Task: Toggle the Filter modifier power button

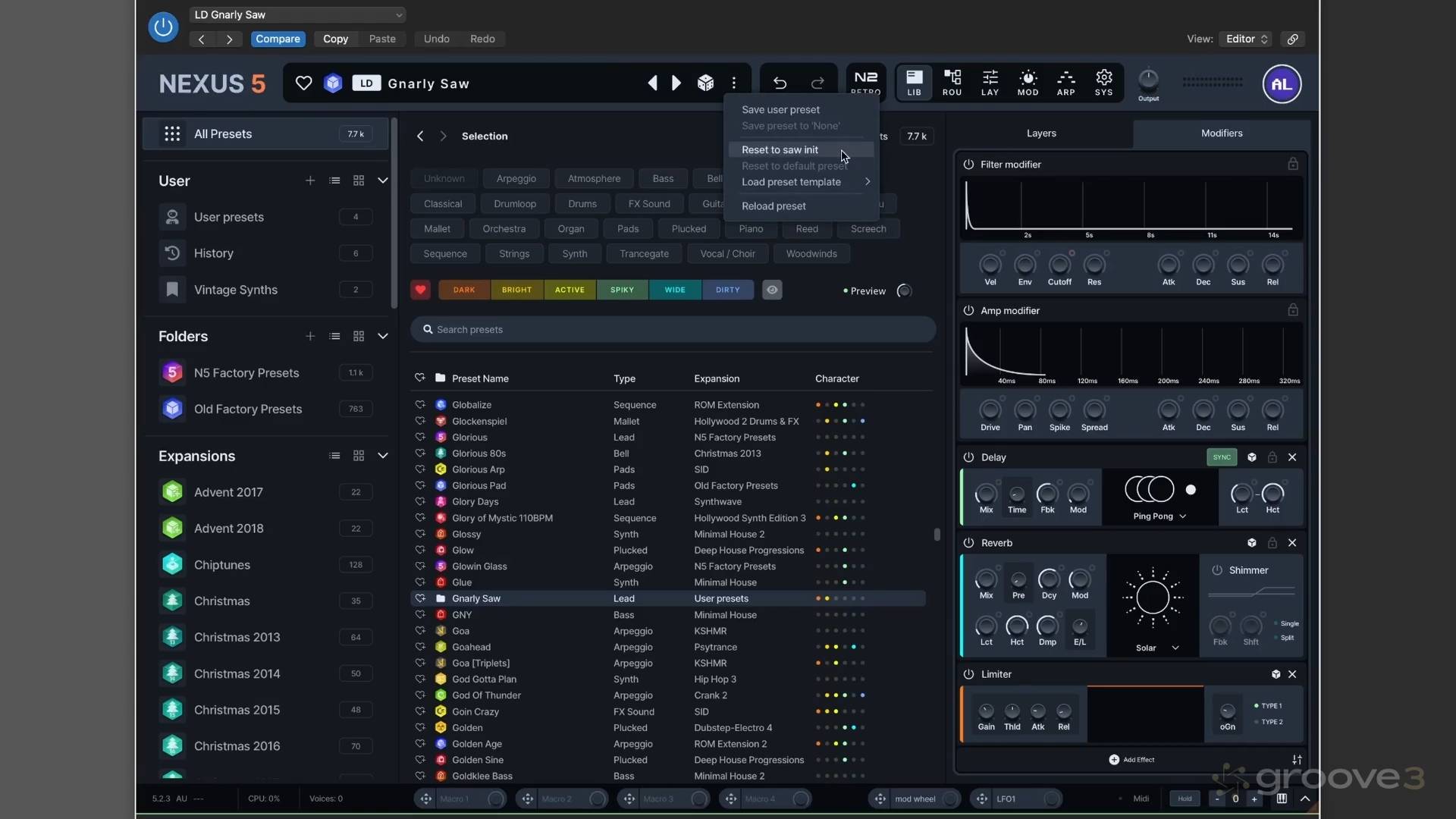Action: point(968,165)
